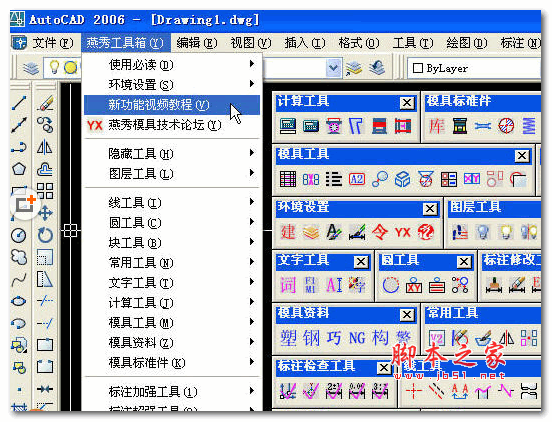Viewport: 552px width, 422px height.
Task: Select the Ellipse draw tool
Action: click(19, 301)
